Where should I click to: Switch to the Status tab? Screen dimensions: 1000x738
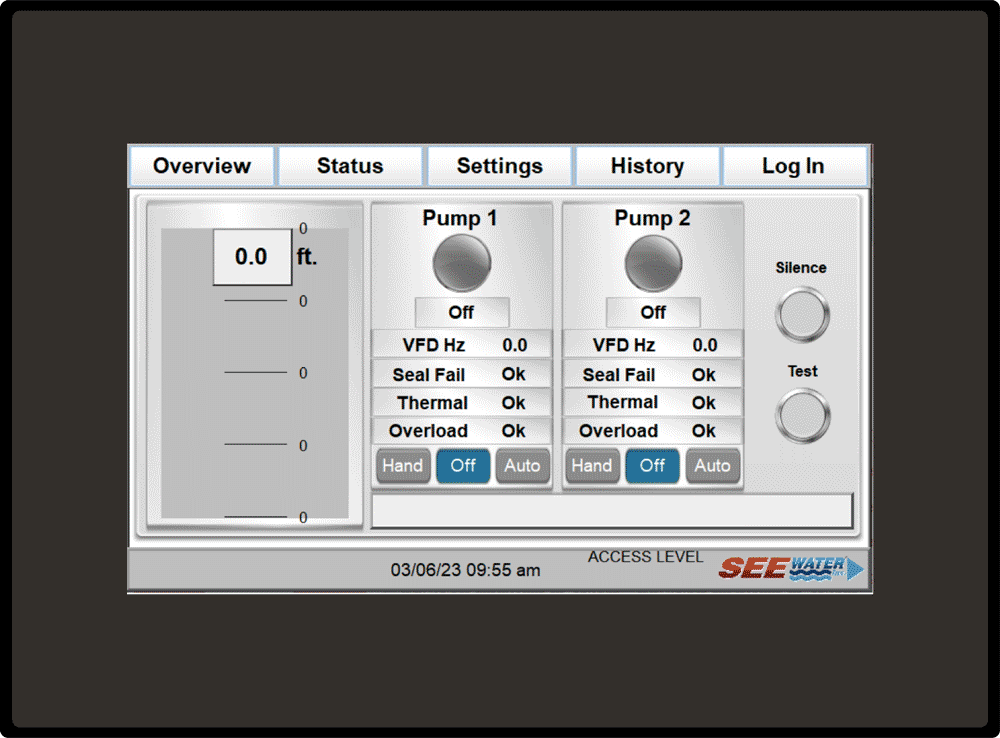[350, 166]
